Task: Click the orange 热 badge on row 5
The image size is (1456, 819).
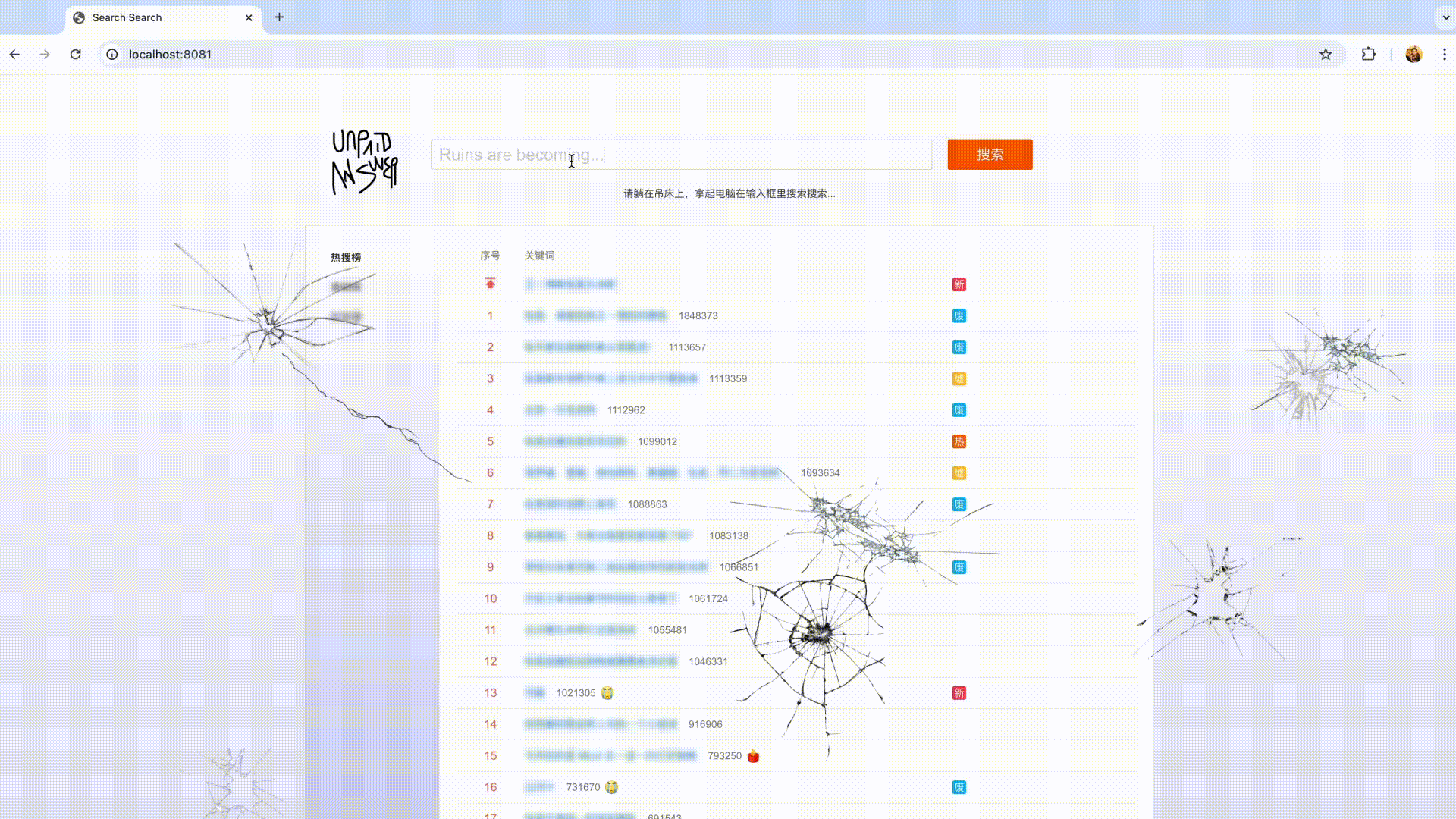Action: pos(959,442)
